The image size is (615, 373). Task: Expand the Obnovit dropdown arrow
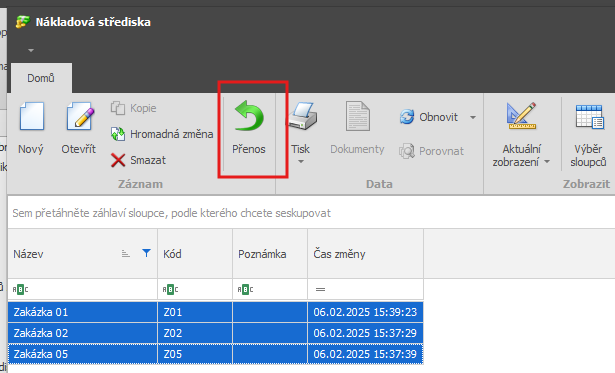click(x=473, y=117)
